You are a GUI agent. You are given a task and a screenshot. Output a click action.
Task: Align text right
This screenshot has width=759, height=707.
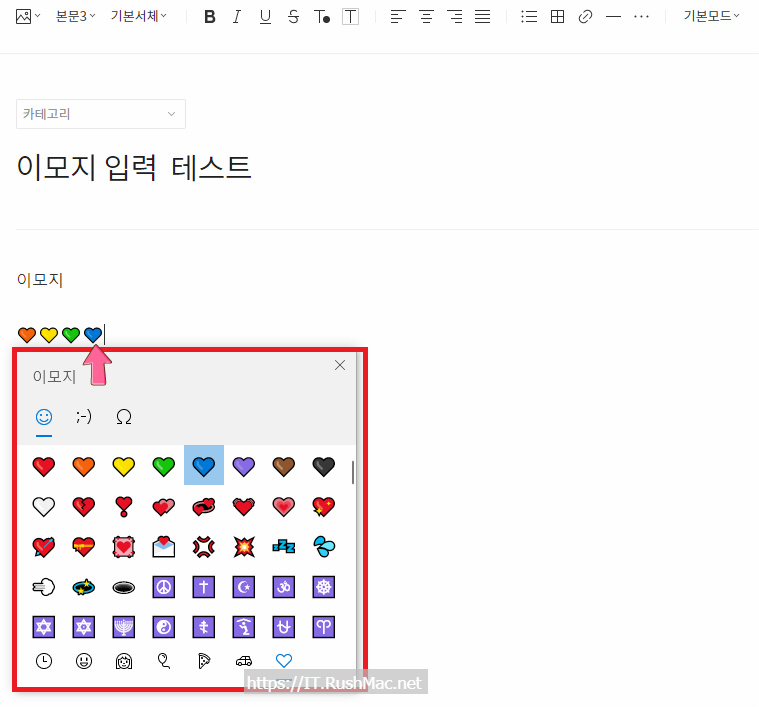454,17
